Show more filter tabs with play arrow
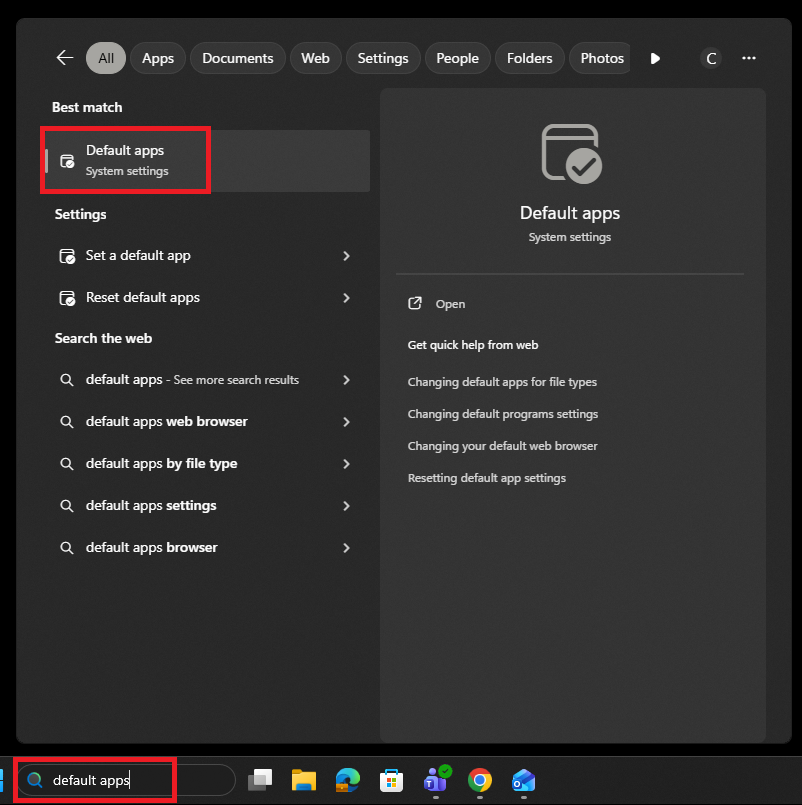 point(655,59)
